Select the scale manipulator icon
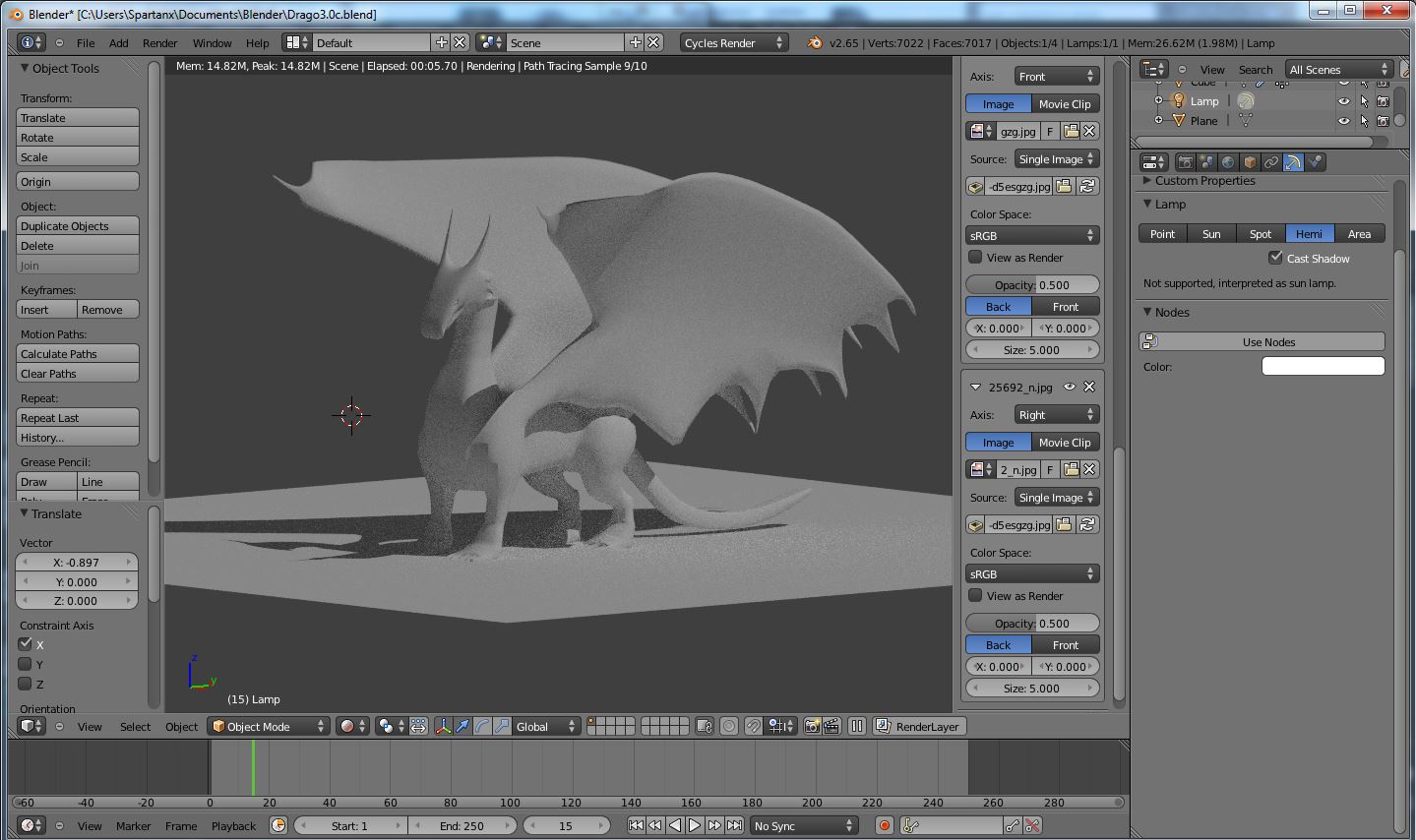Viewport: 1416px width, 840px height. 502,726
